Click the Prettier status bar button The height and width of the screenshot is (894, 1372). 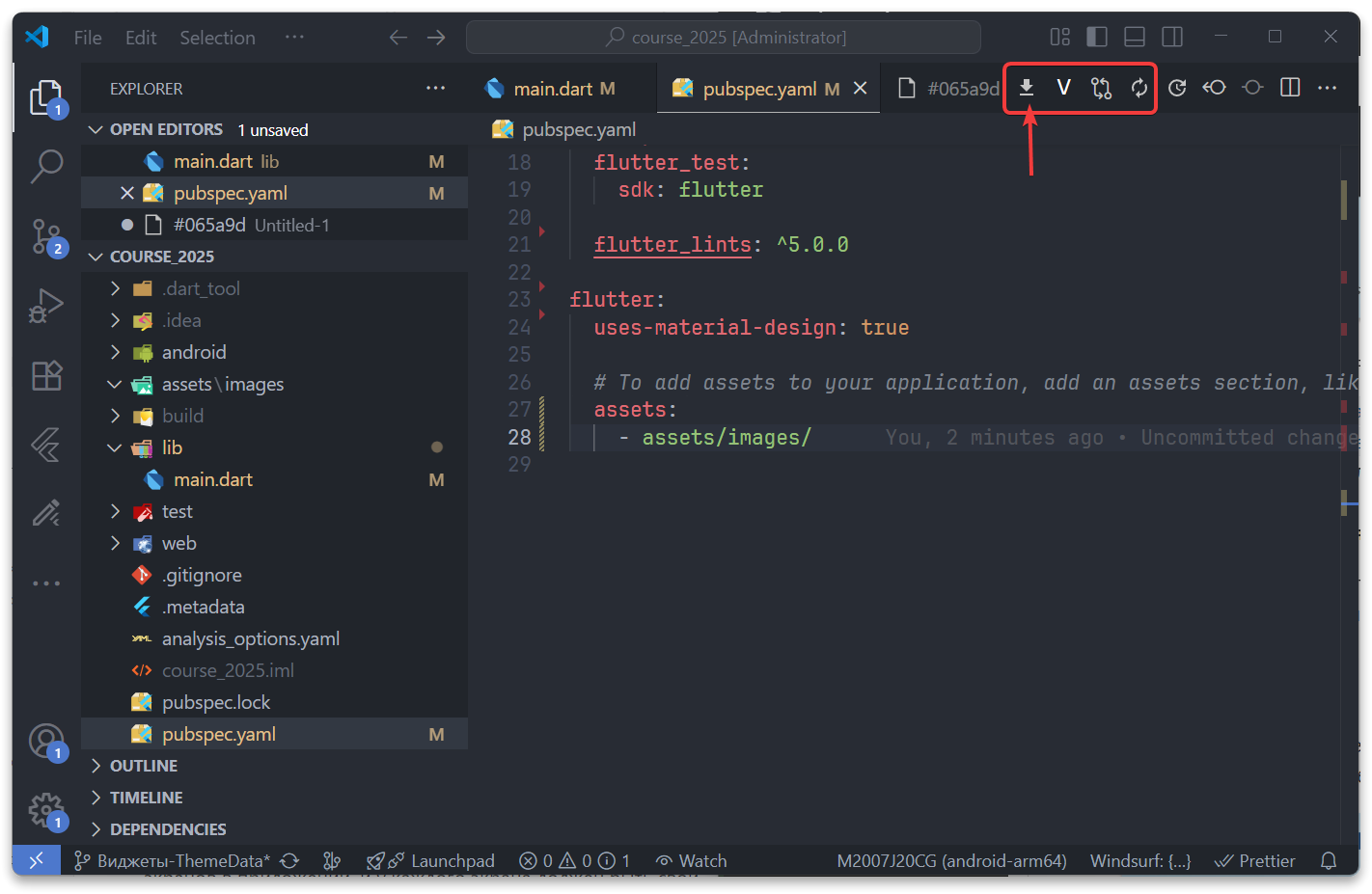tap(1255, 861)
